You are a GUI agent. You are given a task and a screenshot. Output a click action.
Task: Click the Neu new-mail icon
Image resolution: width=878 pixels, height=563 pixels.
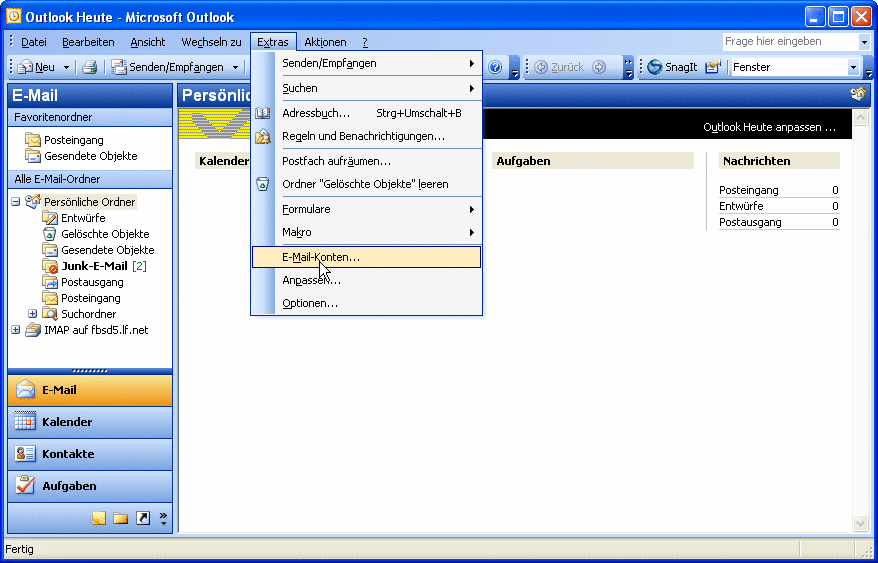(x=25, y=67)
